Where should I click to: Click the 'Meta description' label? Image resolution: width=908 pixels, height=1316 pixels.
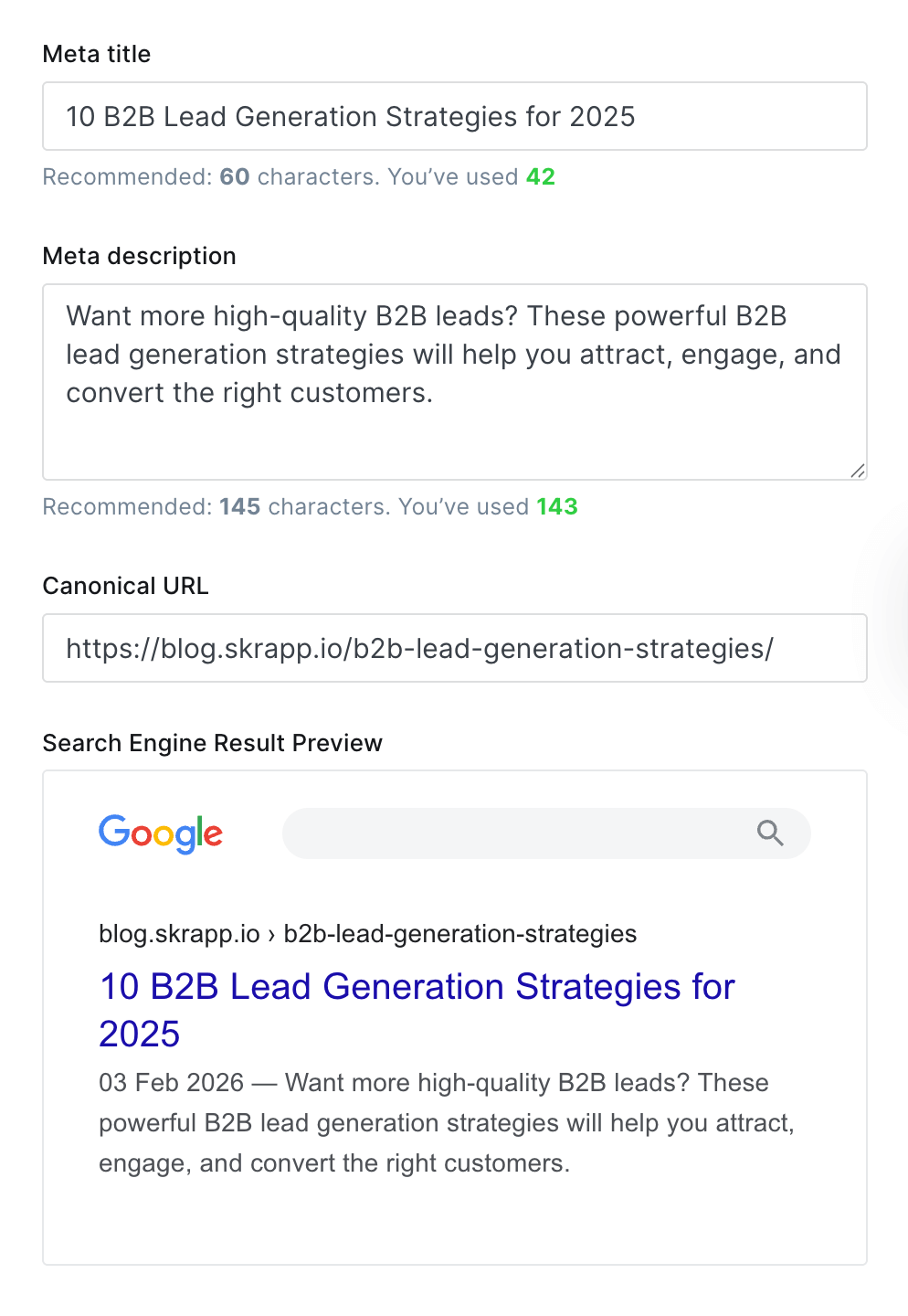139,256
